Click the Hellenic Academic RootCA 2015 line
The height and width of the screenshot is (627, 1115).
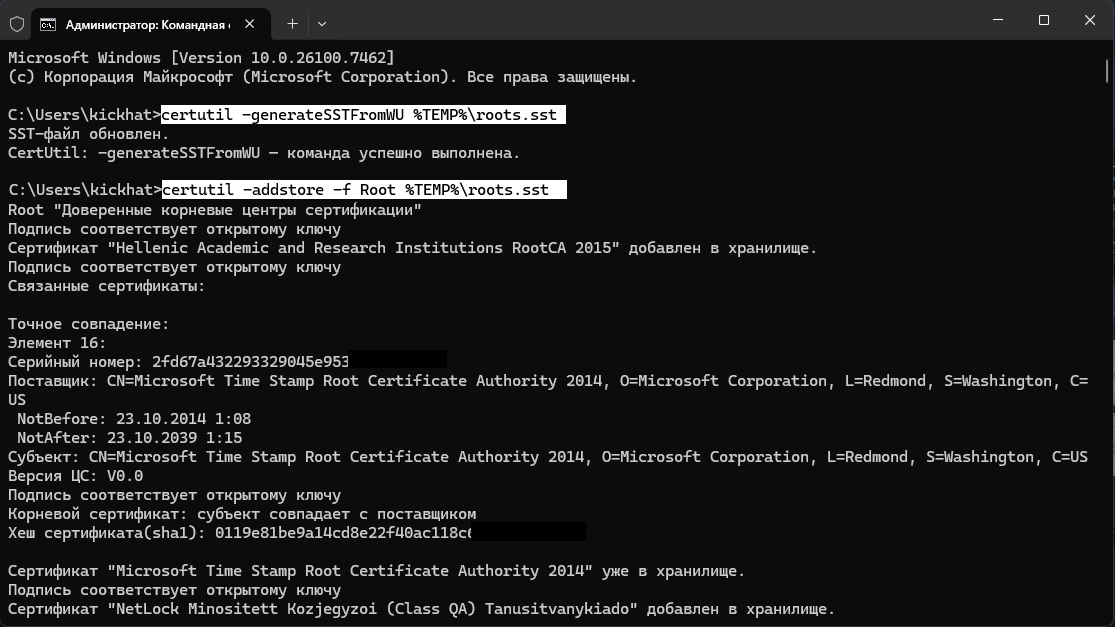coord(412,248)
